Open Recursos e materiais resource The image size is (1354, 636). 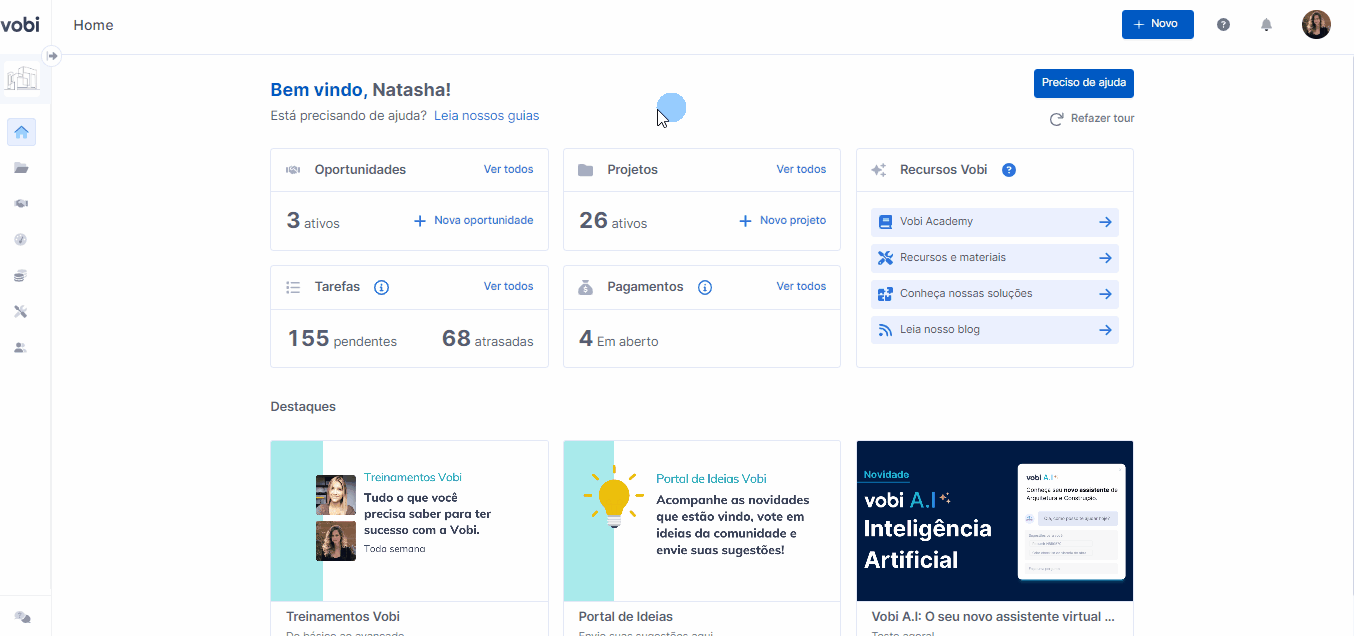tap(995, 258)
